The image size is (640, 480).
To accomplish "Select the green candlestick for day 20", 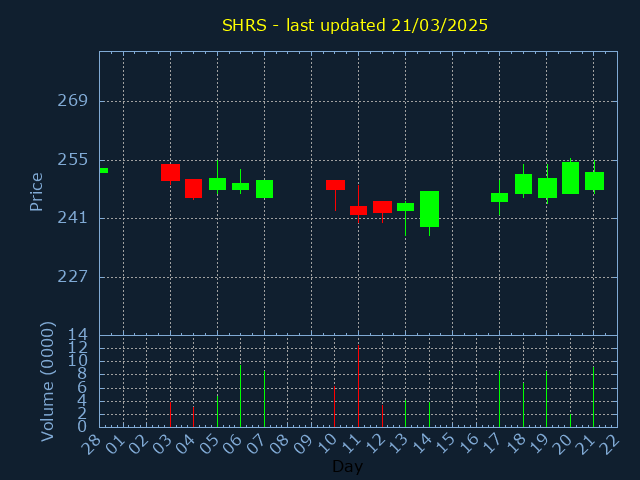I will (571, 178).
